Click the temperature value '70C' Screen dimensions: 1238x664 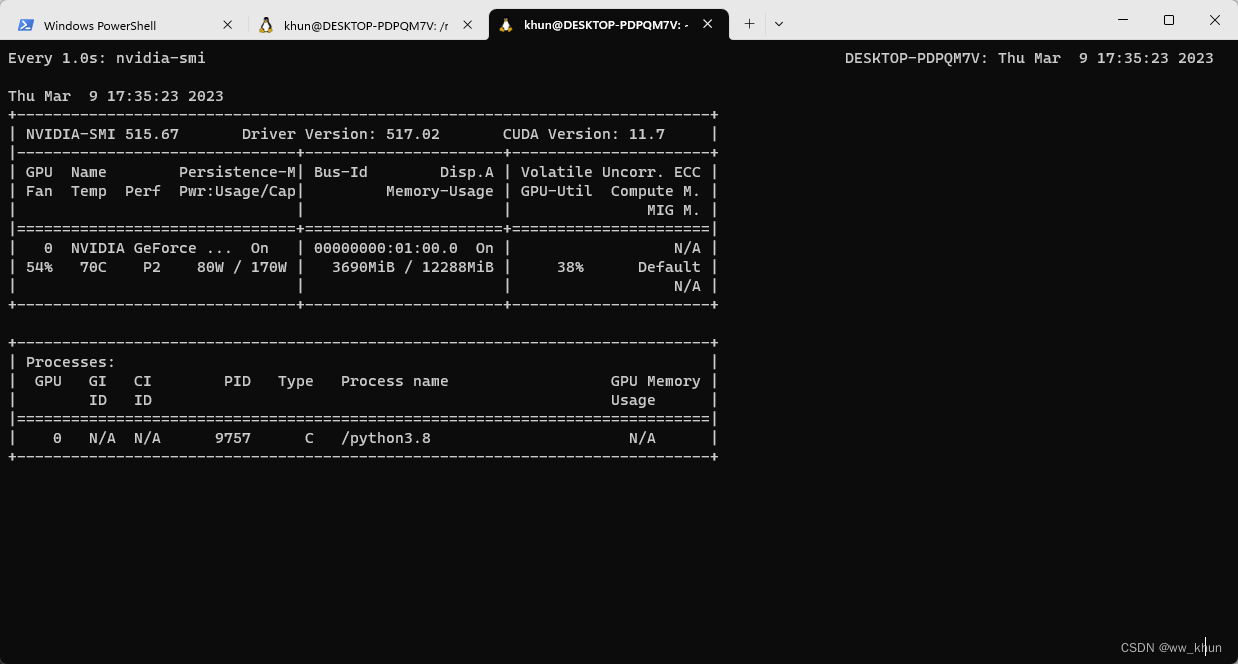pyautogui.click(x=93, y=267)
